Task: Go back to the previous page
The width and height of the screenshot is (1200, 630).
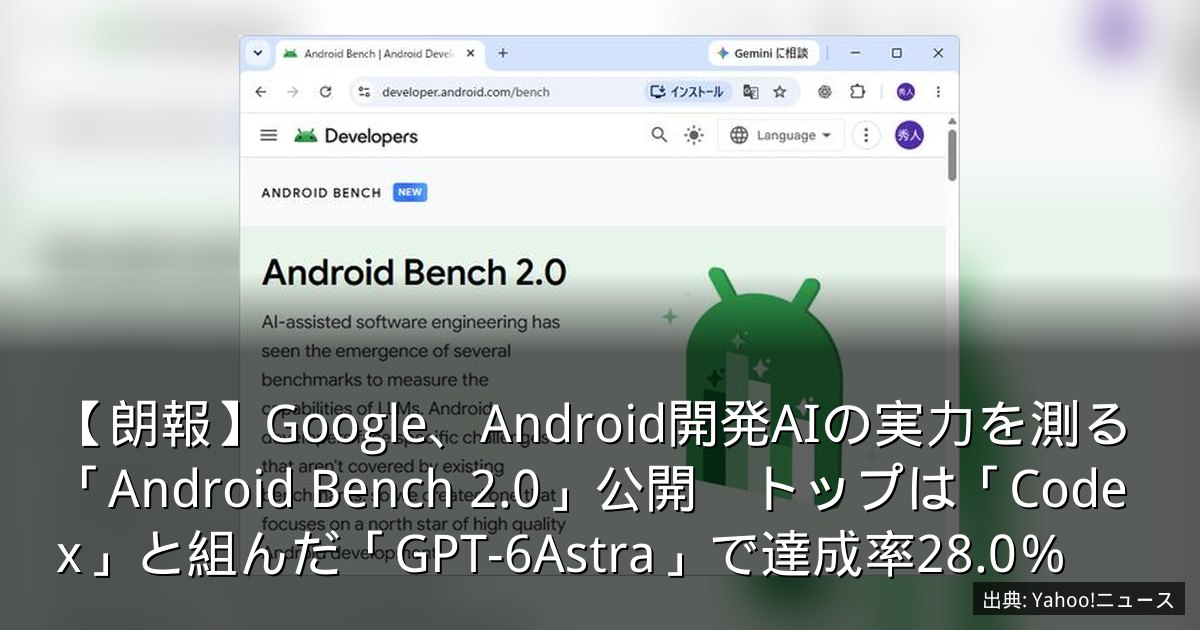Action: tap(261, 92)
